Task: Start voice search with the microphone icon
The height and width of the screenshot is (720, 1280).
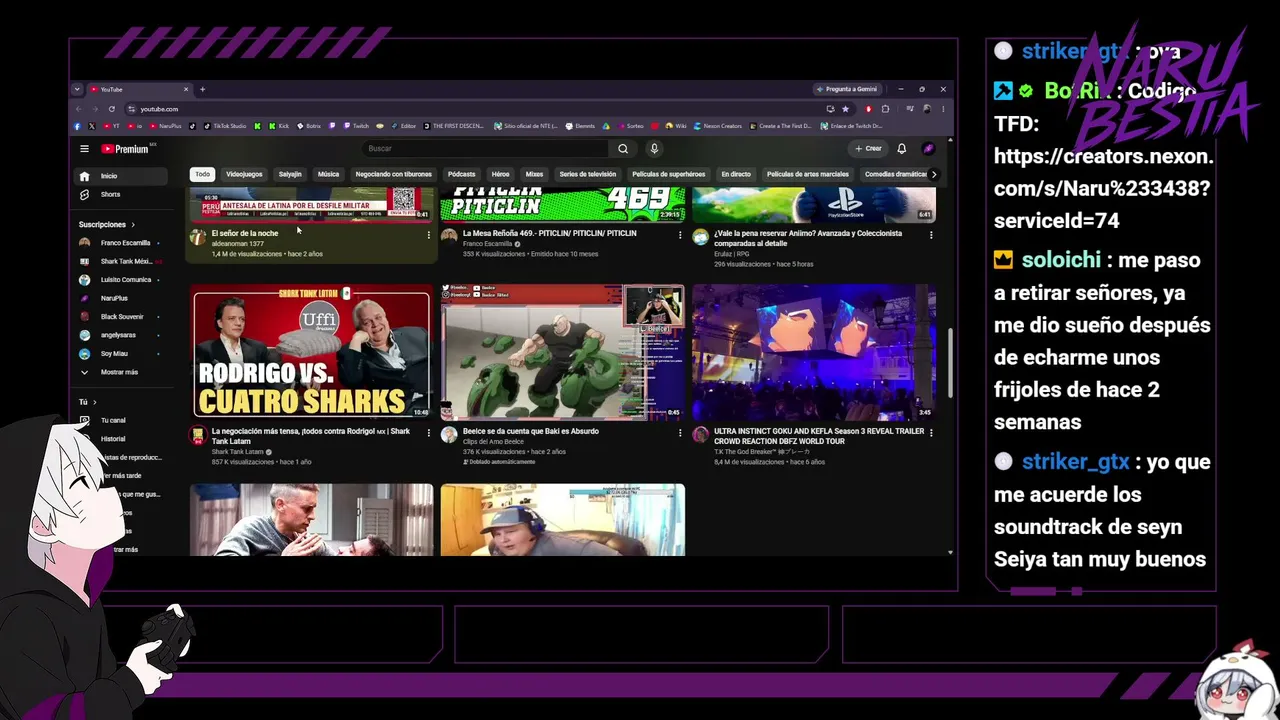Action: 654,149
